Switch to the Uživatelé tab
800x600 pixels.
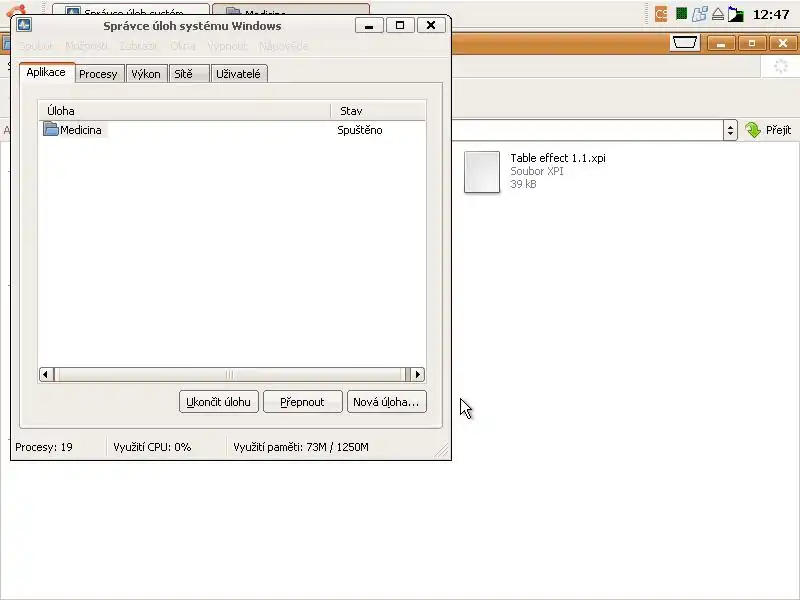point(238,74)
